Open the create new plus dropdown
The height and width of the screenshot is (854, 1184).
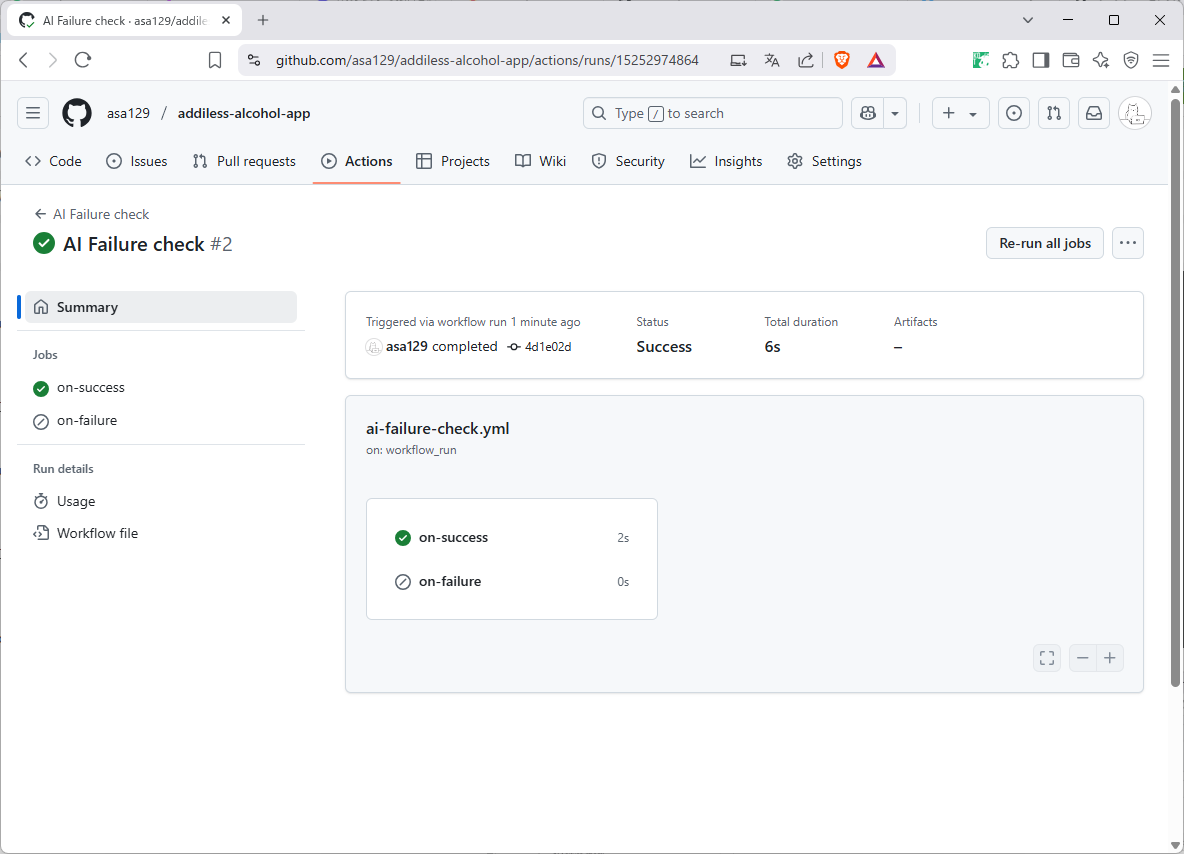[x=960, y=113]
